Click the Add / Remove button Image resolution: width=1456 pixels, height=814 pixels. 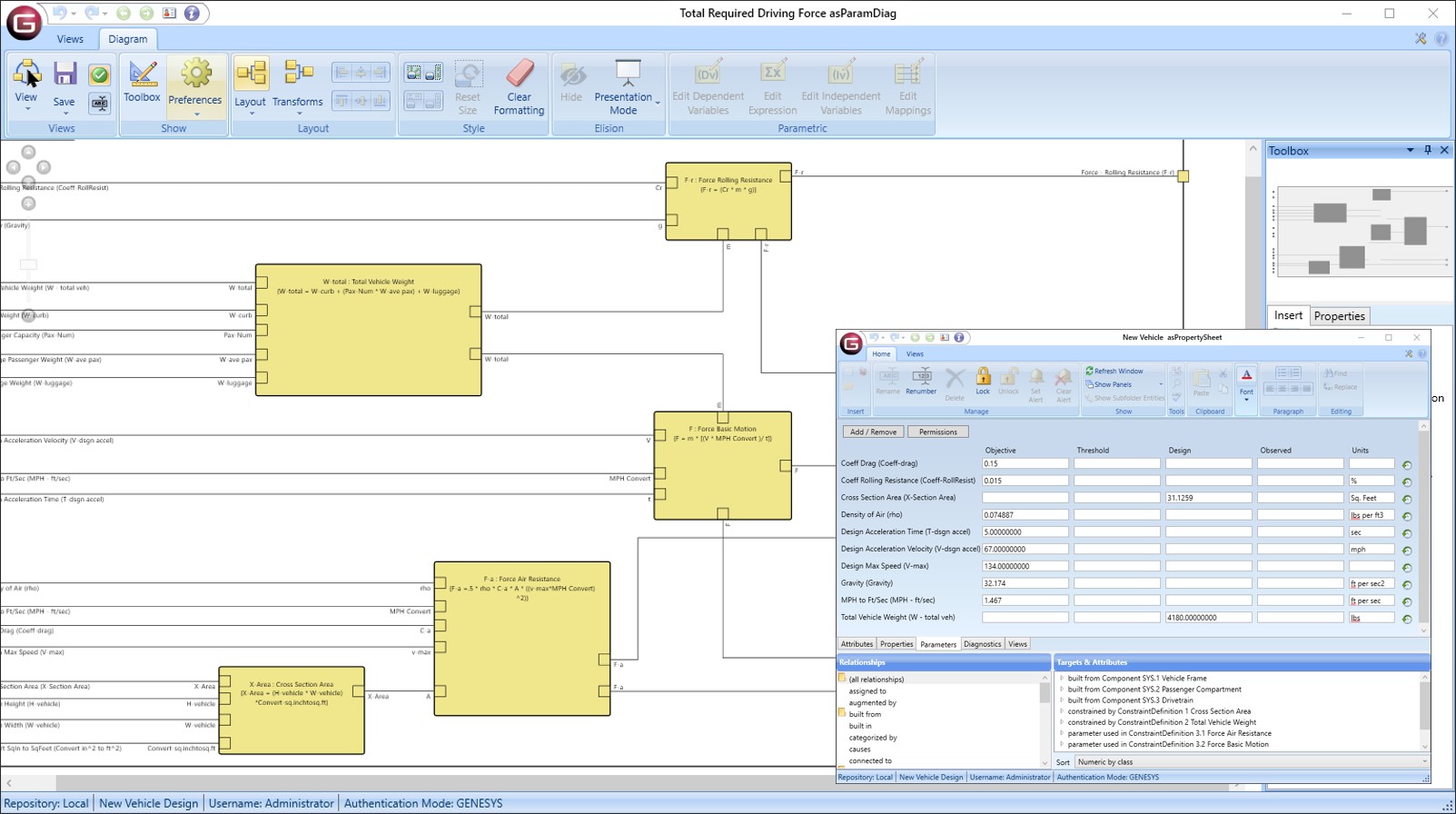pyautogui.click(x=873, y=432)
